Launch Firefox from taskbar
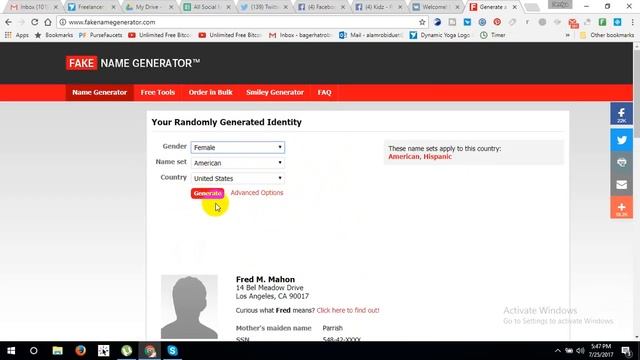 point(80,351)
